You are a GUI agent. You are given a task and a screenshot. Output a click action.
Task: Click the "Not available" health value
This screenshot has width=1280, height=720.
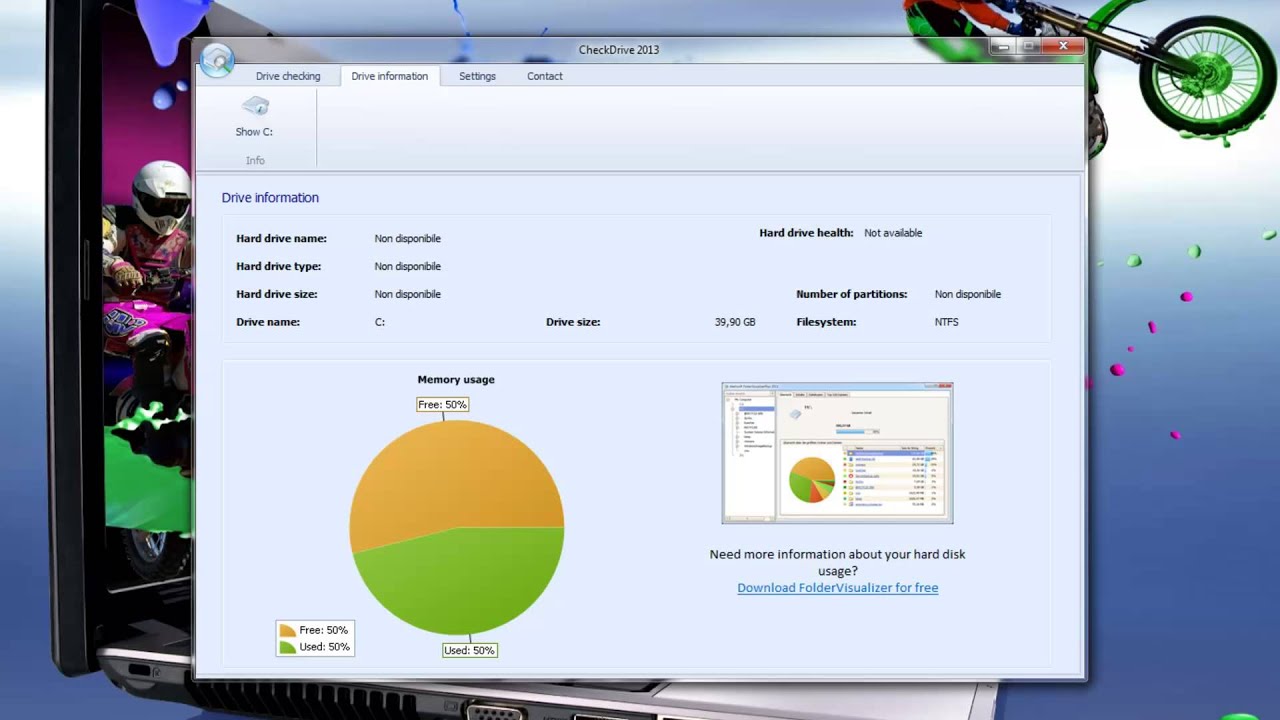click(893, 233)
